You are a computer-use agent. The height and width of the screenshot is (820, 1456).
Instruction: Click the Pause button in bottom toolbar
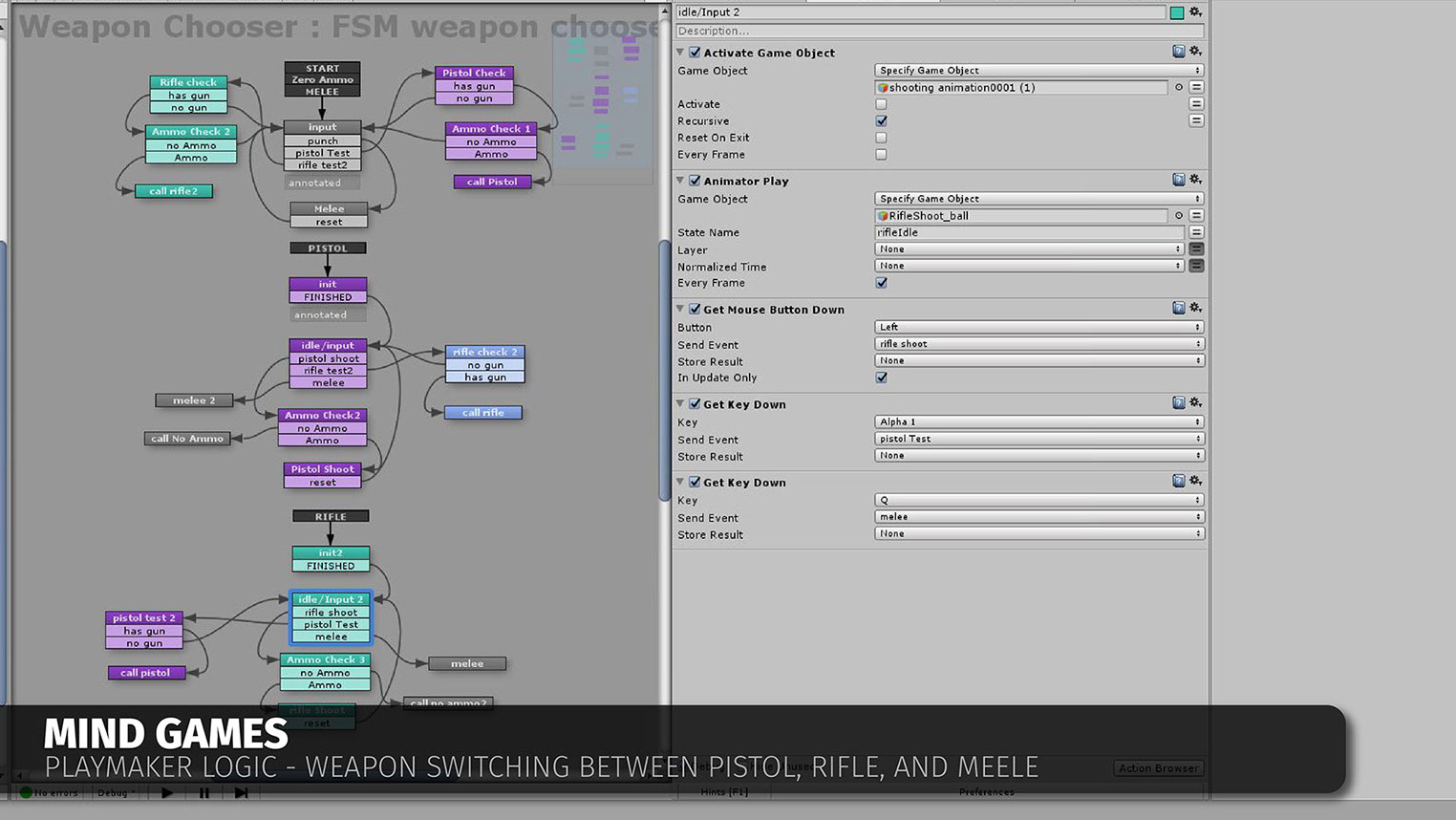(x=203, y=792)
